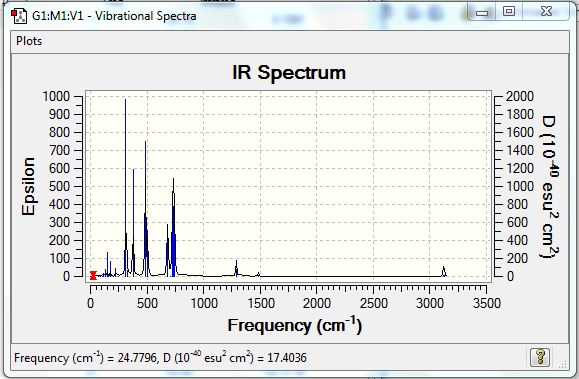Select the peak reaching 750 Epsilon near 500 cm-1
This screenshot has height=379, width=579.
(x=146, y=208)
